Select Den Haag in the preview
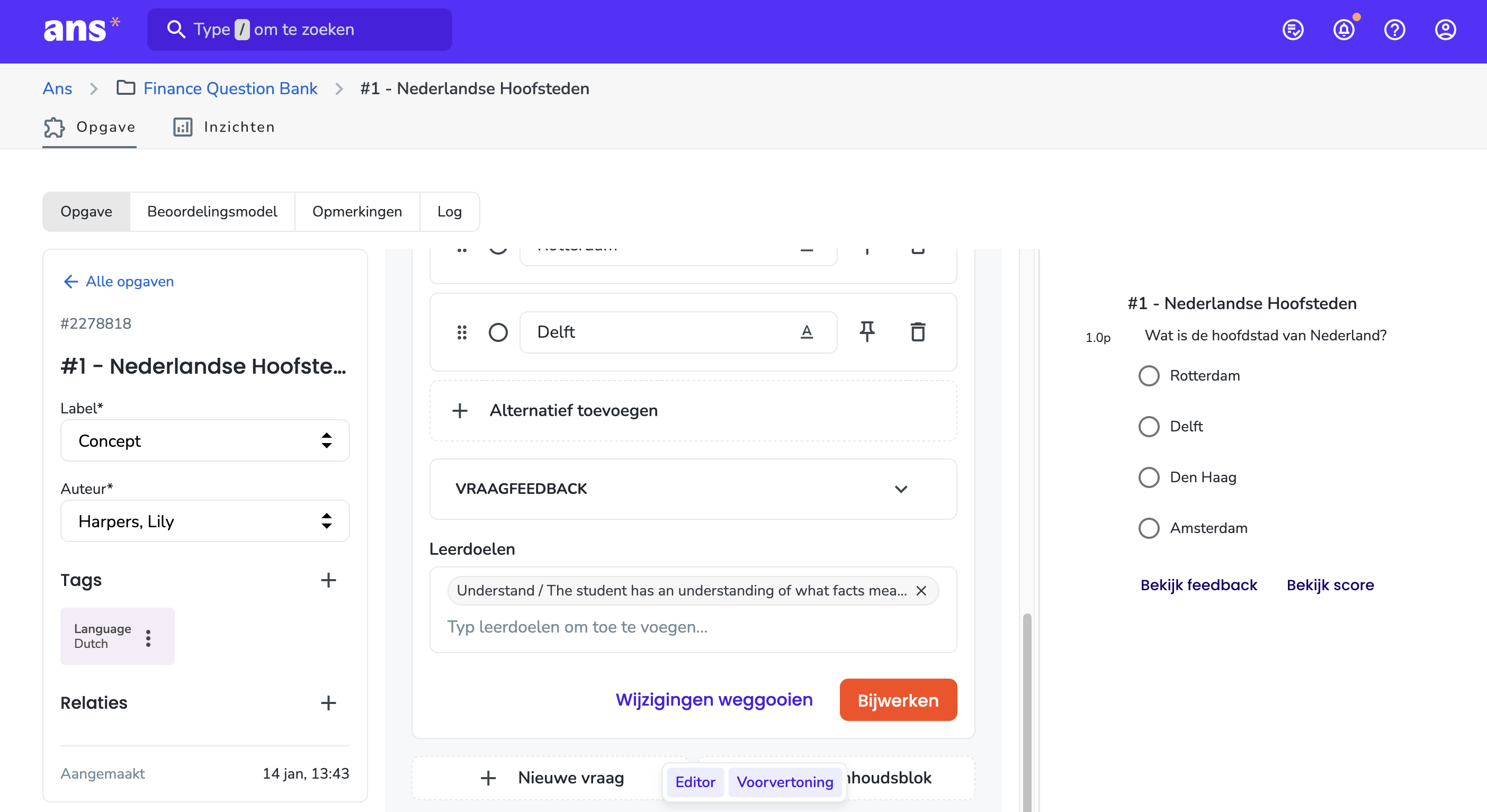The image size is (1487, 812). pos(1149,477)
